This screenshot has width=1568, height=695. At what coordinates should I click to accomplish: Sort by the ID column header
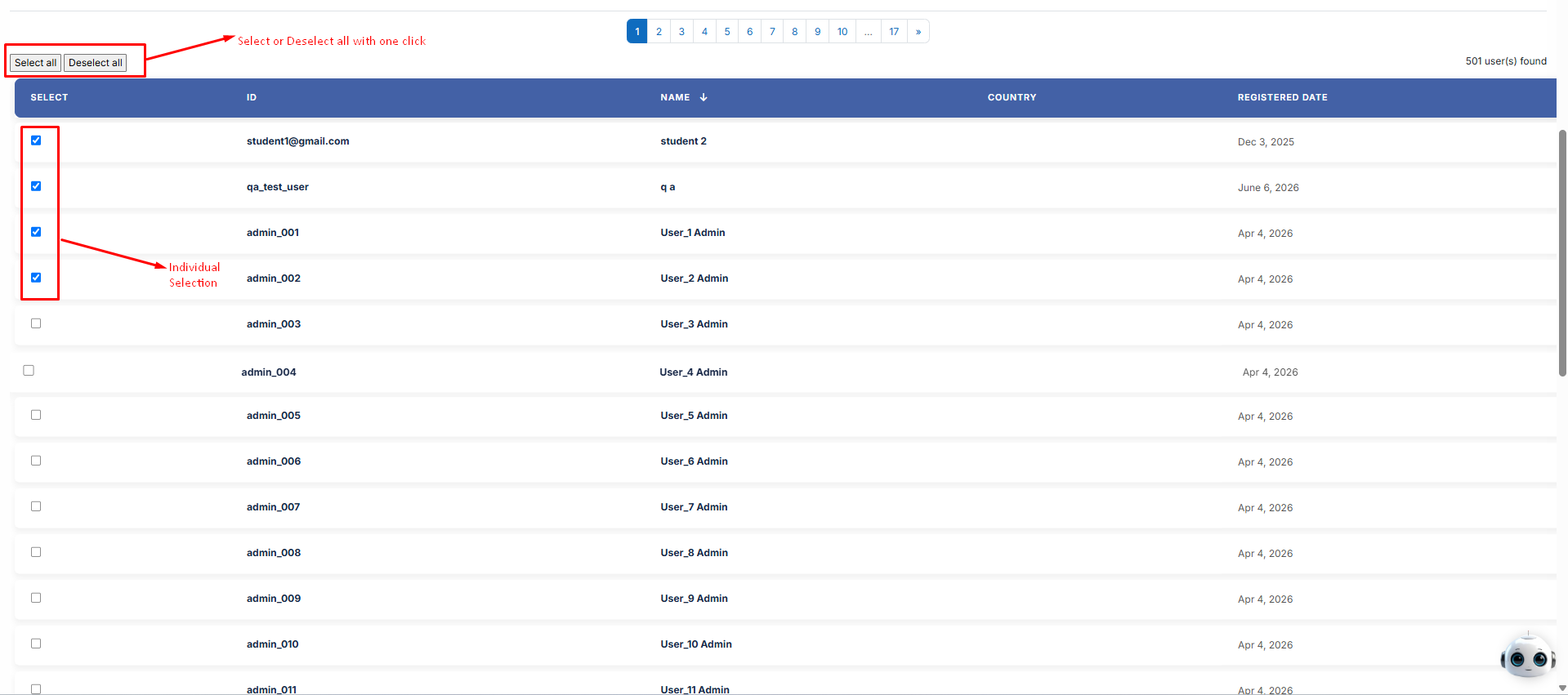[x=252, y=97]
